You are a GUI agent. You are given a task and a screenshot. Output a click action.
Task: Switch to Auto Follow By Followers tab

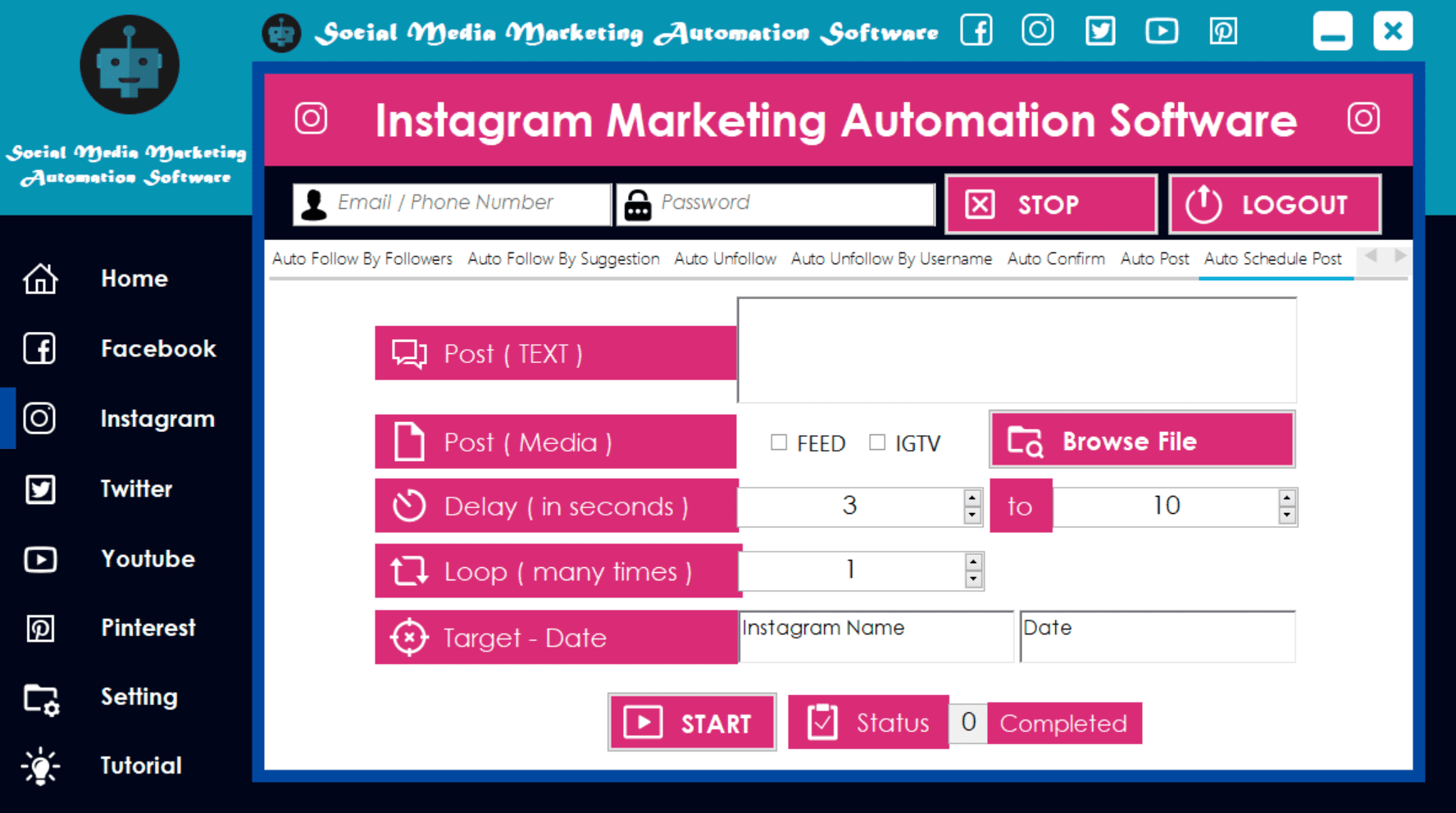click(x=362, y=259)
